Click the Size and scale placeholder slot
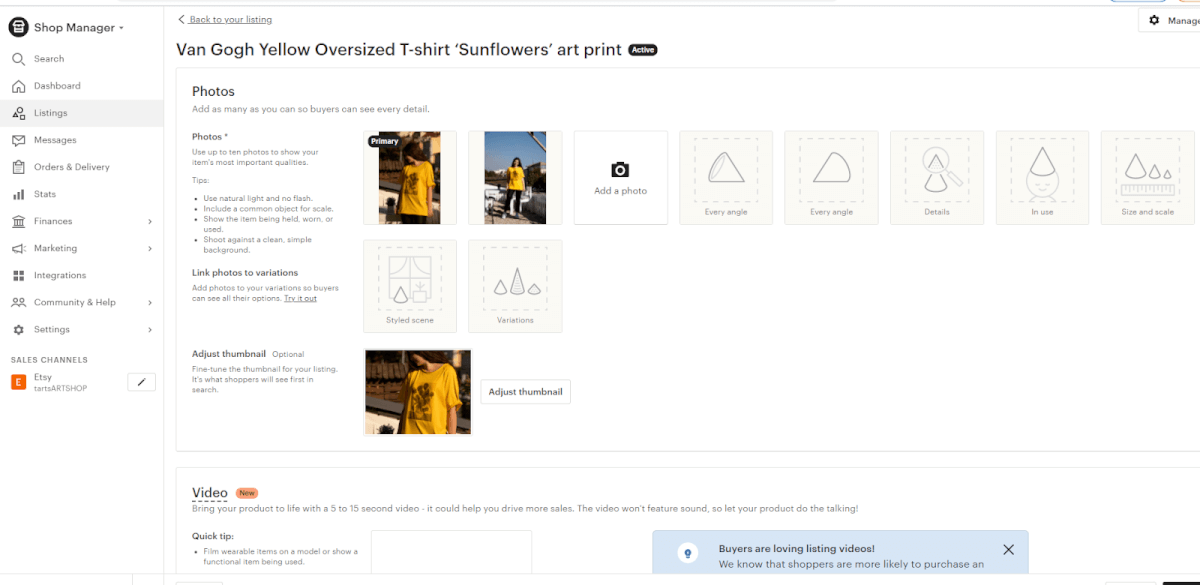This screenshot has width=1200, height=585. 1147,177
